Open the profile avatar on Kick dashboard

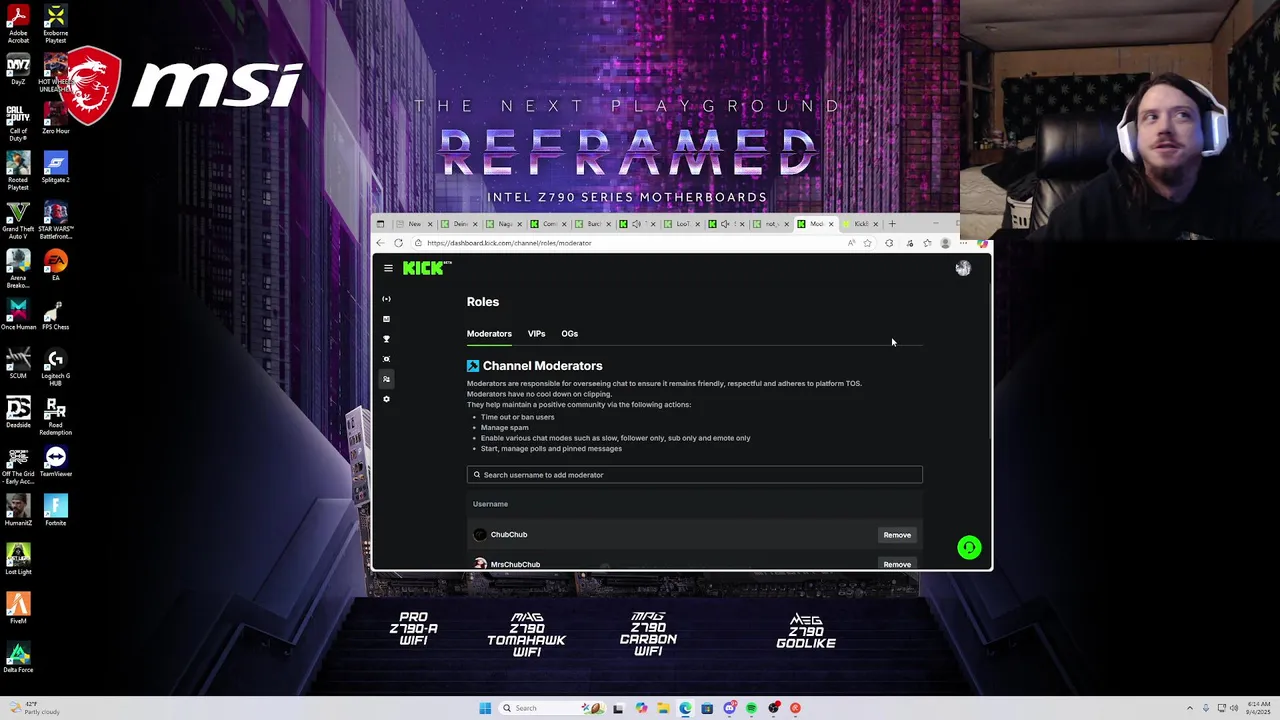[x=963, y=268]
